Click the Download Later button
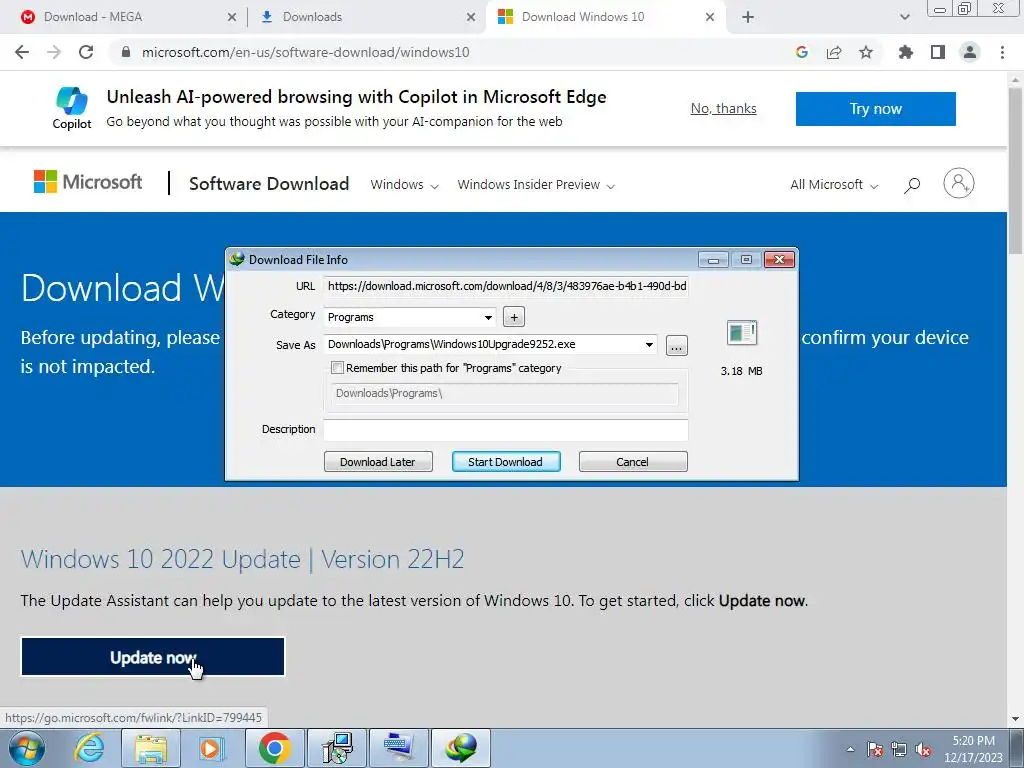 [x=378, y=462]
